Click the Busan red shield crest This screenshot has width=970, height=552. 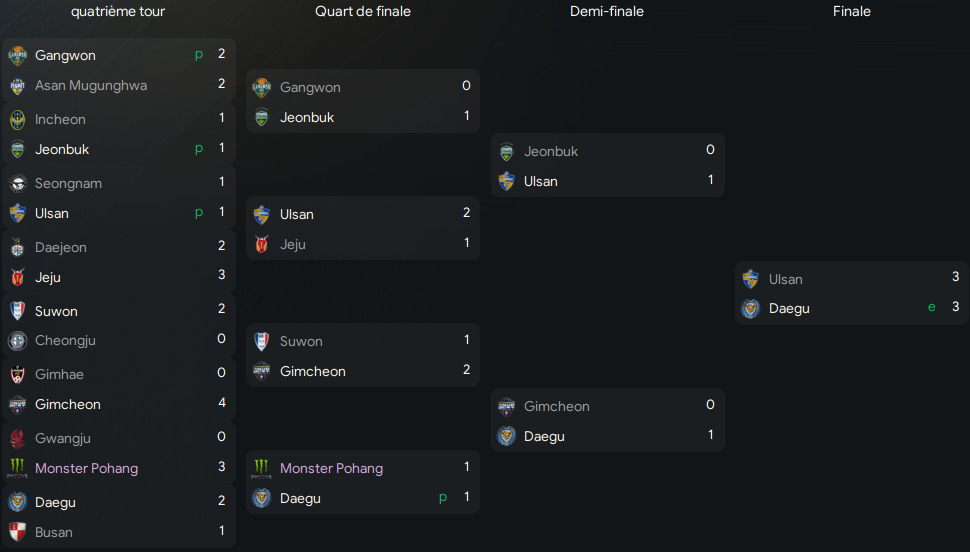point(17,533)
